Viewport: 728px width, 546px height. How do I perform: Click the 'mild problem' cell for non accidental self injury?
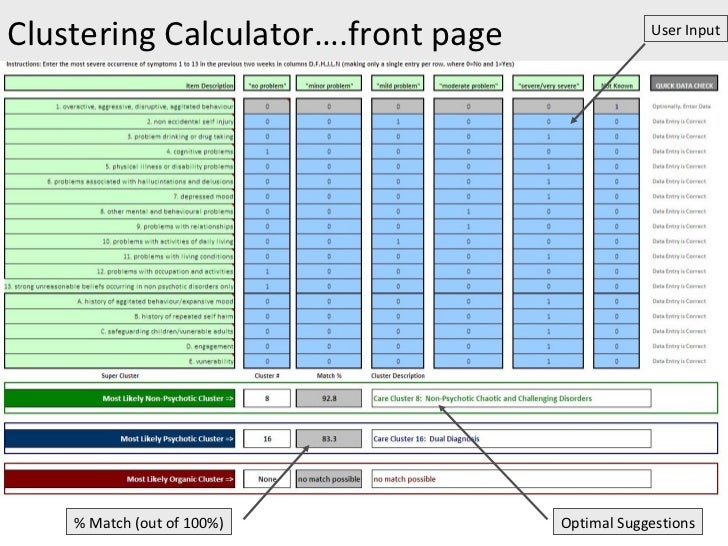[x=397, y=122]
